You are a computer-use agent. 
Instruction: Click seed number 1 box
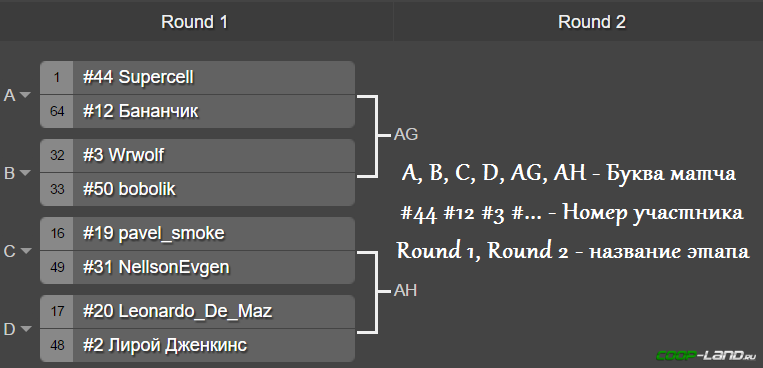[56, 77]
